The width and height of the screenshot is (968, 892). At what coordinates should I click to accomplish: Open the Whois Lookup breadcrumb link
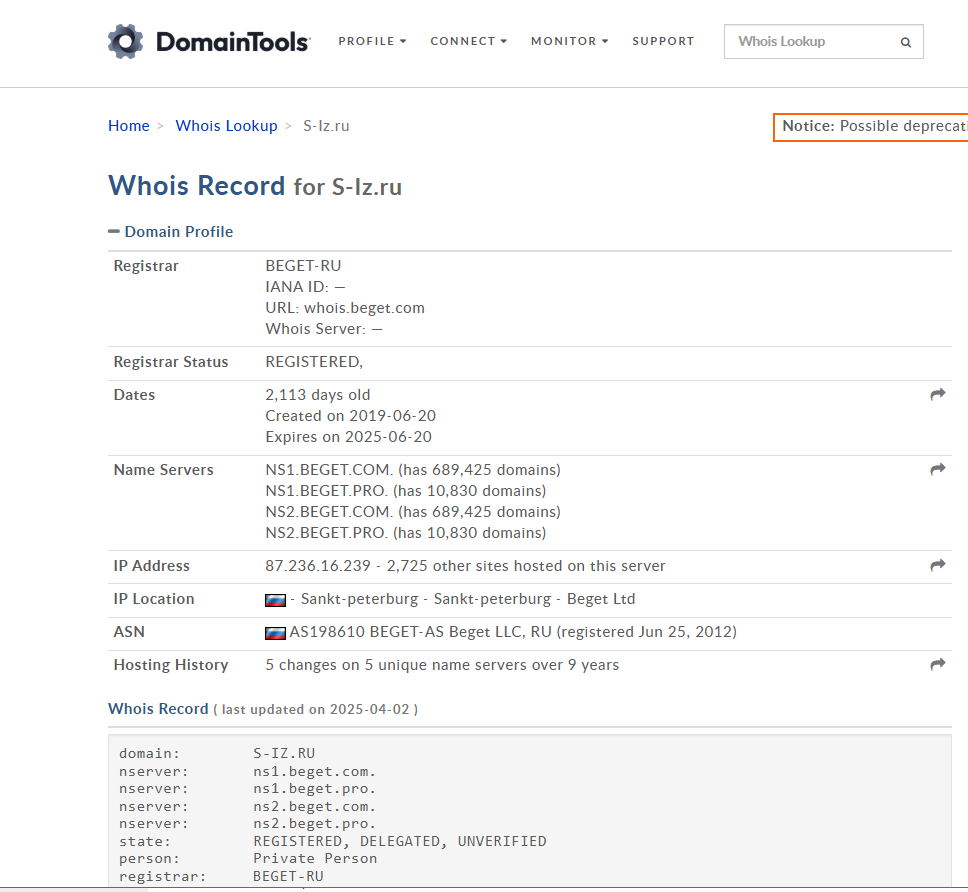[x=226, y=126]
